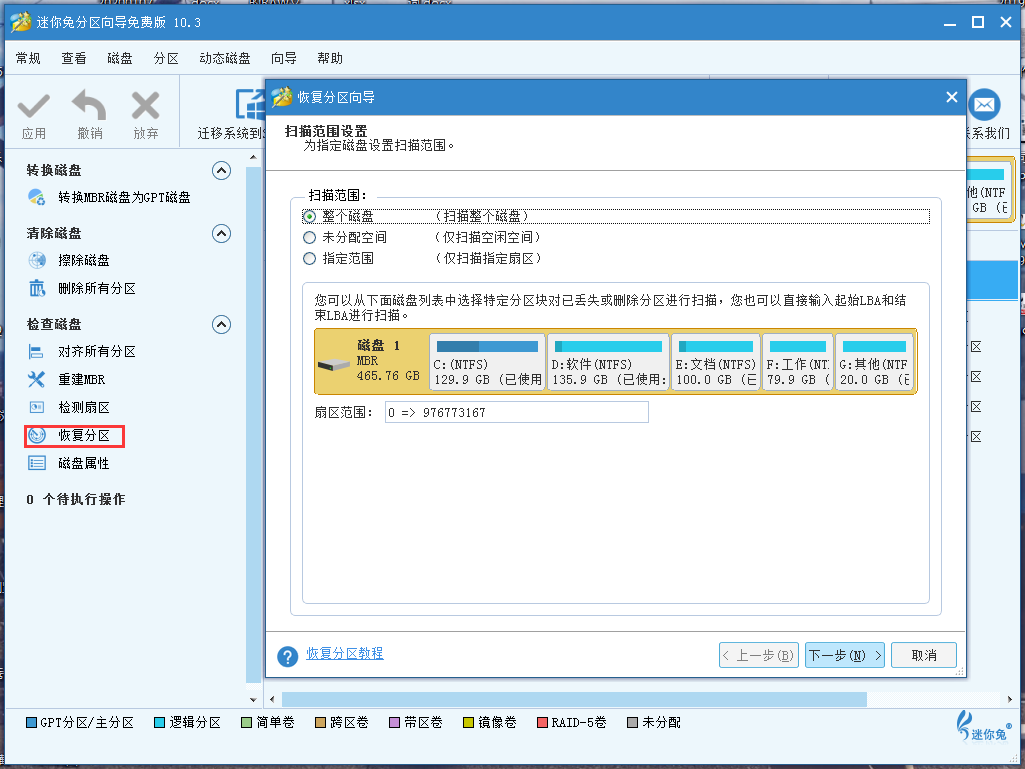This screenshot has height=769, width=1025.
Task: Click the wizard dialog title bar icon
Action: coord(282,97)
